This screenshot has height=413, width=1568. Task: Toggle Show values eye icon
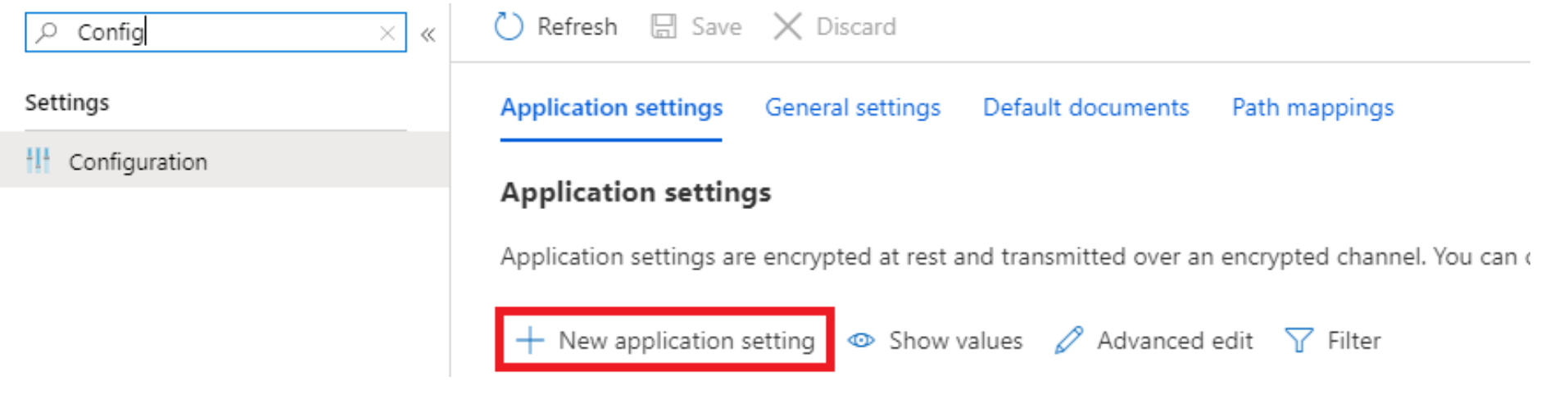click(x=861, y=340)
